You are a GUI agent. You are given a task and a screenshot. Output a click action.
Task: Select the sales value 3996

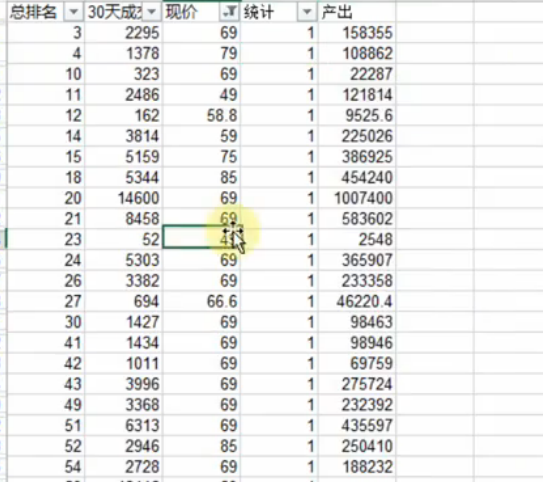[x=123, y=384]
